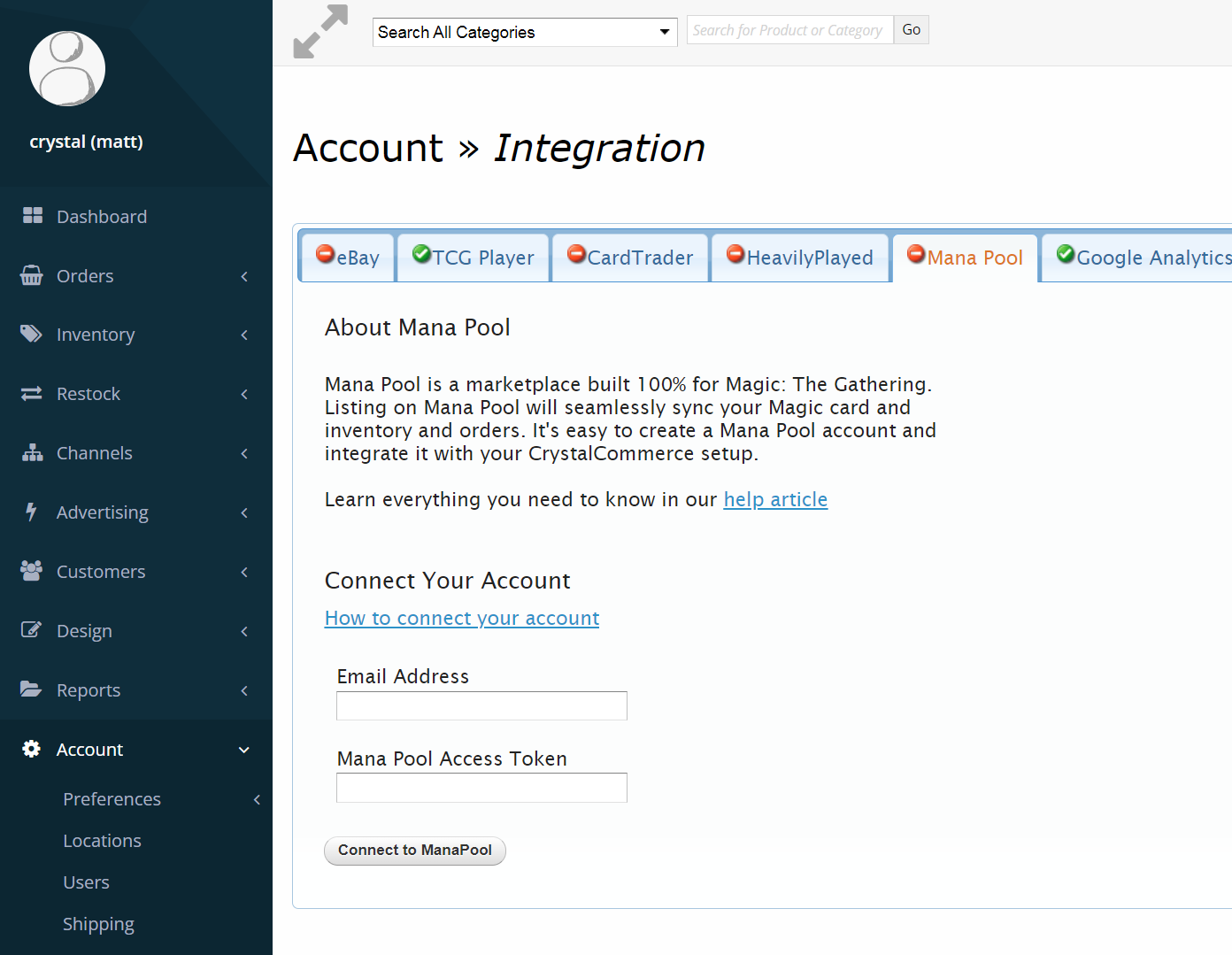Click the Inventory tags icon
1232x955 pixels.
pos(32,334)
